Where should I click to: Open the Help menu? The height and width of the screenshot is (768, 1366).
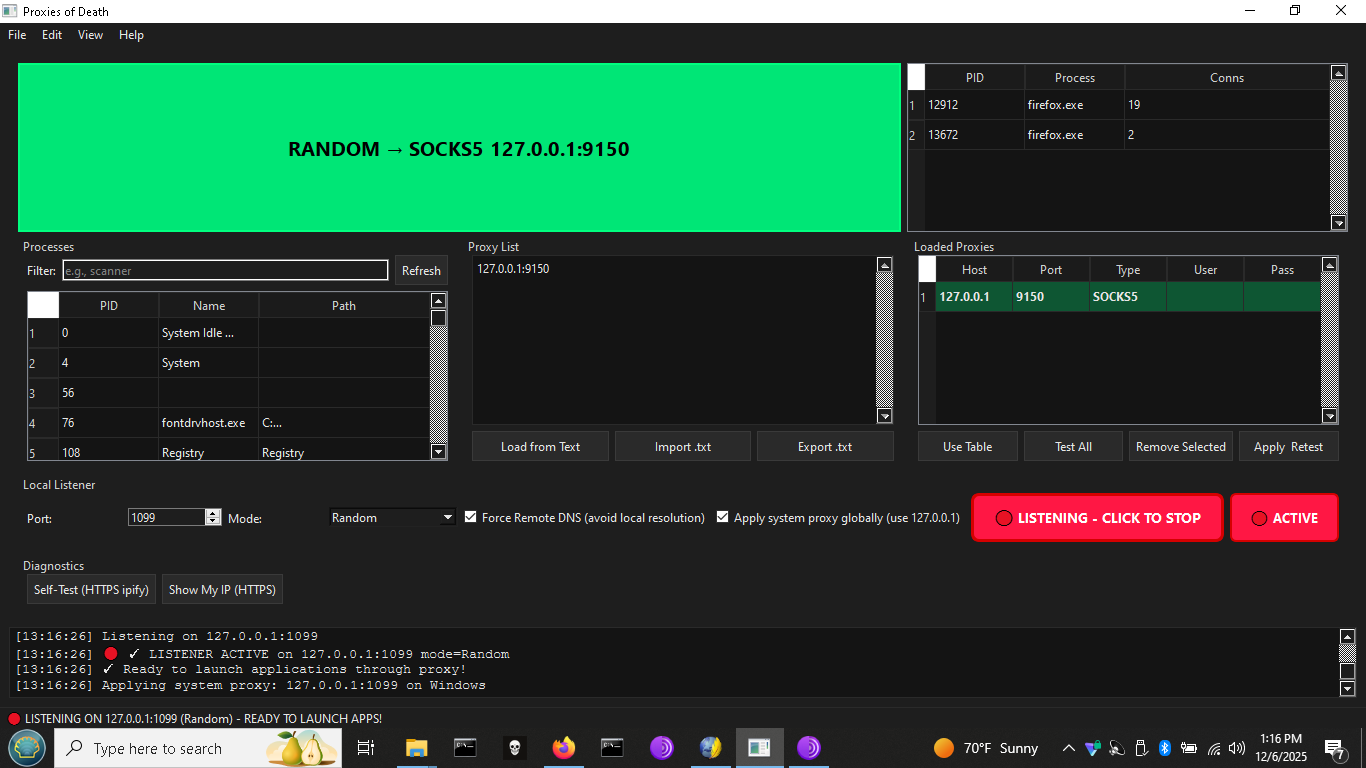(x=131, y=35)
